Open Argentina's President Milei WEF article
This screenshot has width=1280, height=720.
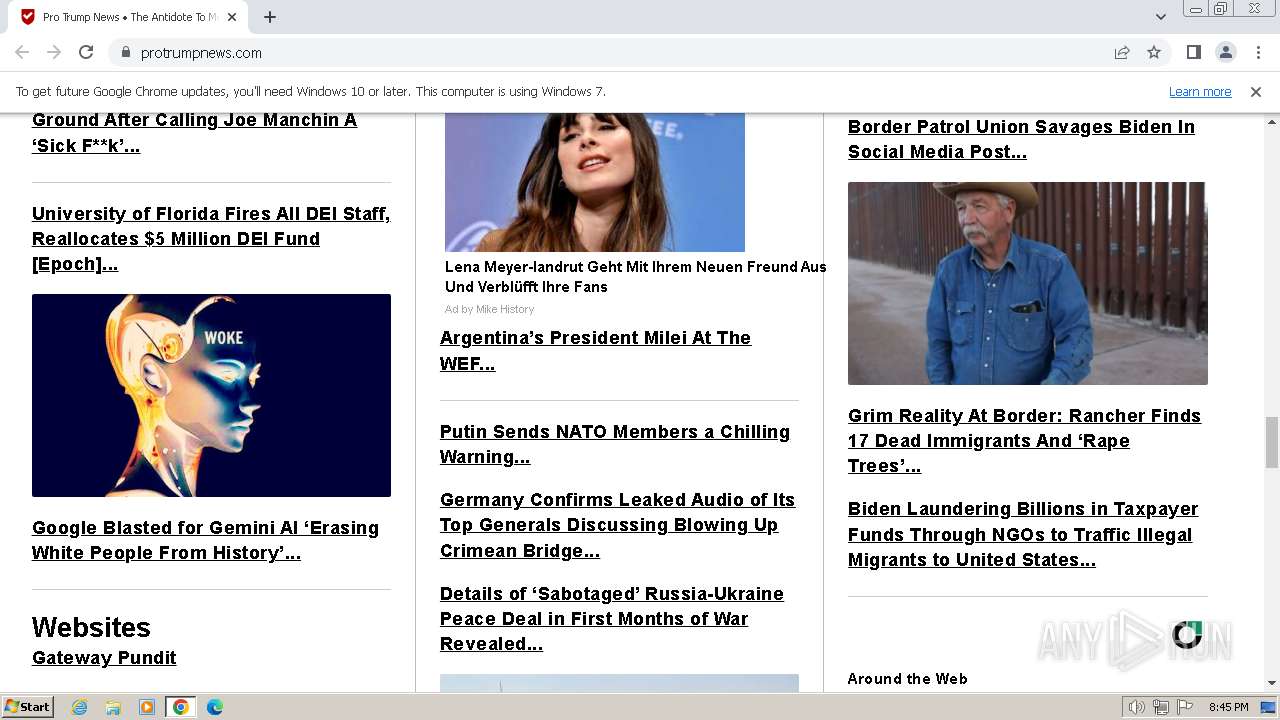pyautogui.click(x=595, y=351)
